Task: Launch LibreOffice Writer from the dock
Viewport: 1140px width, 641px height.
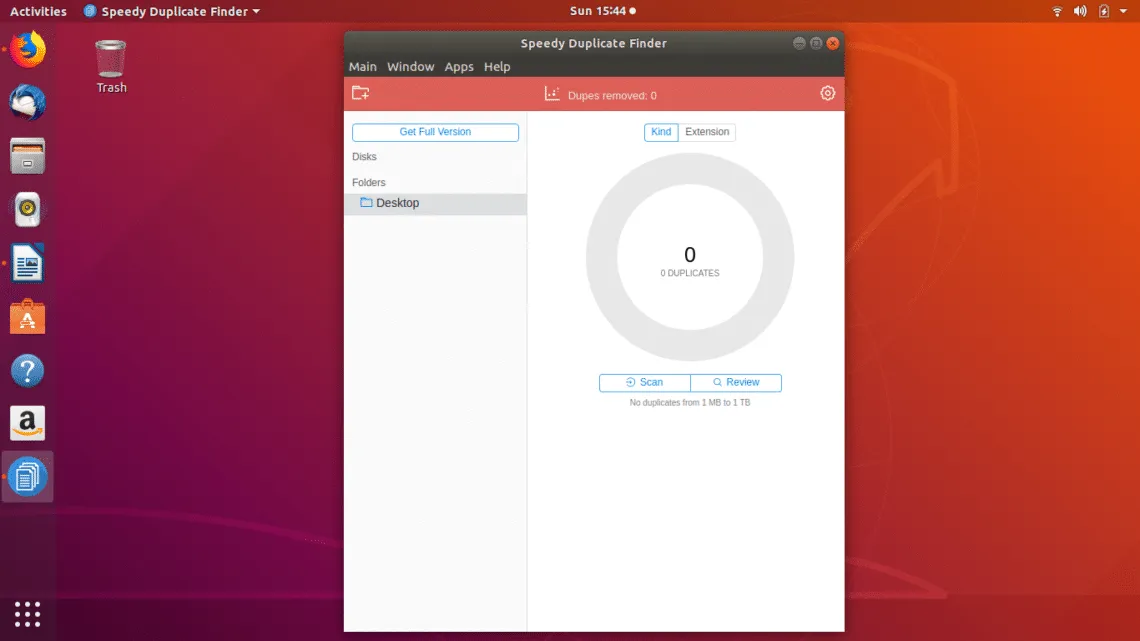Action: pos(28,264)
